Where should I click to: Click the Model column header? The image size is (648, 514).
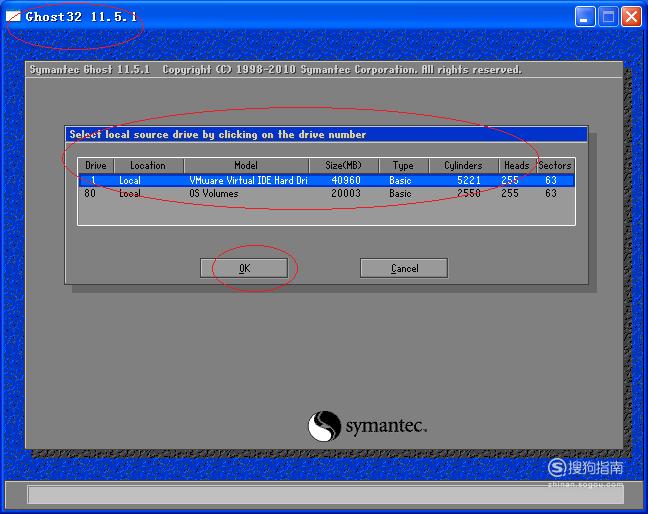(x=246, y=165)
